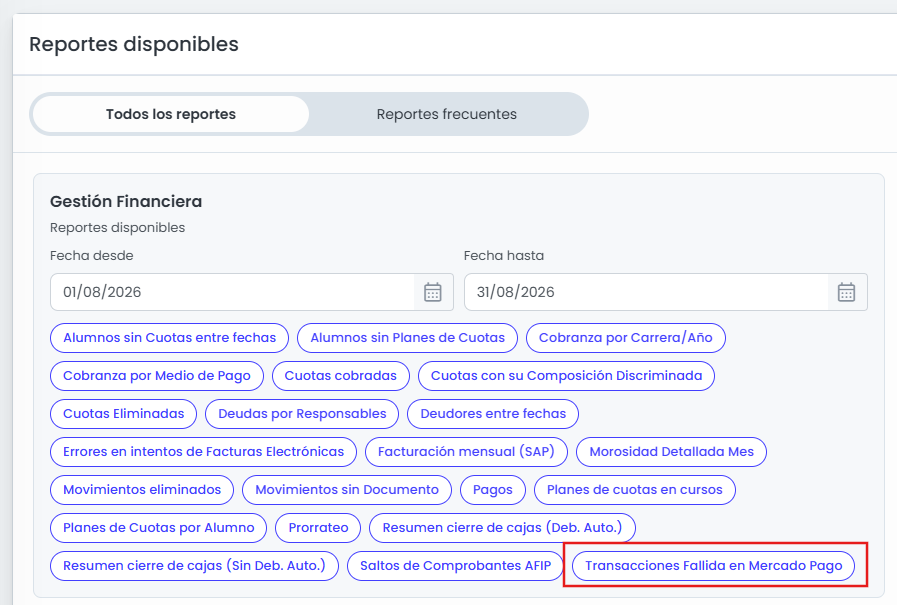
Task: Open Deudores entre fechas report
Action: click(x=493, y=414)
